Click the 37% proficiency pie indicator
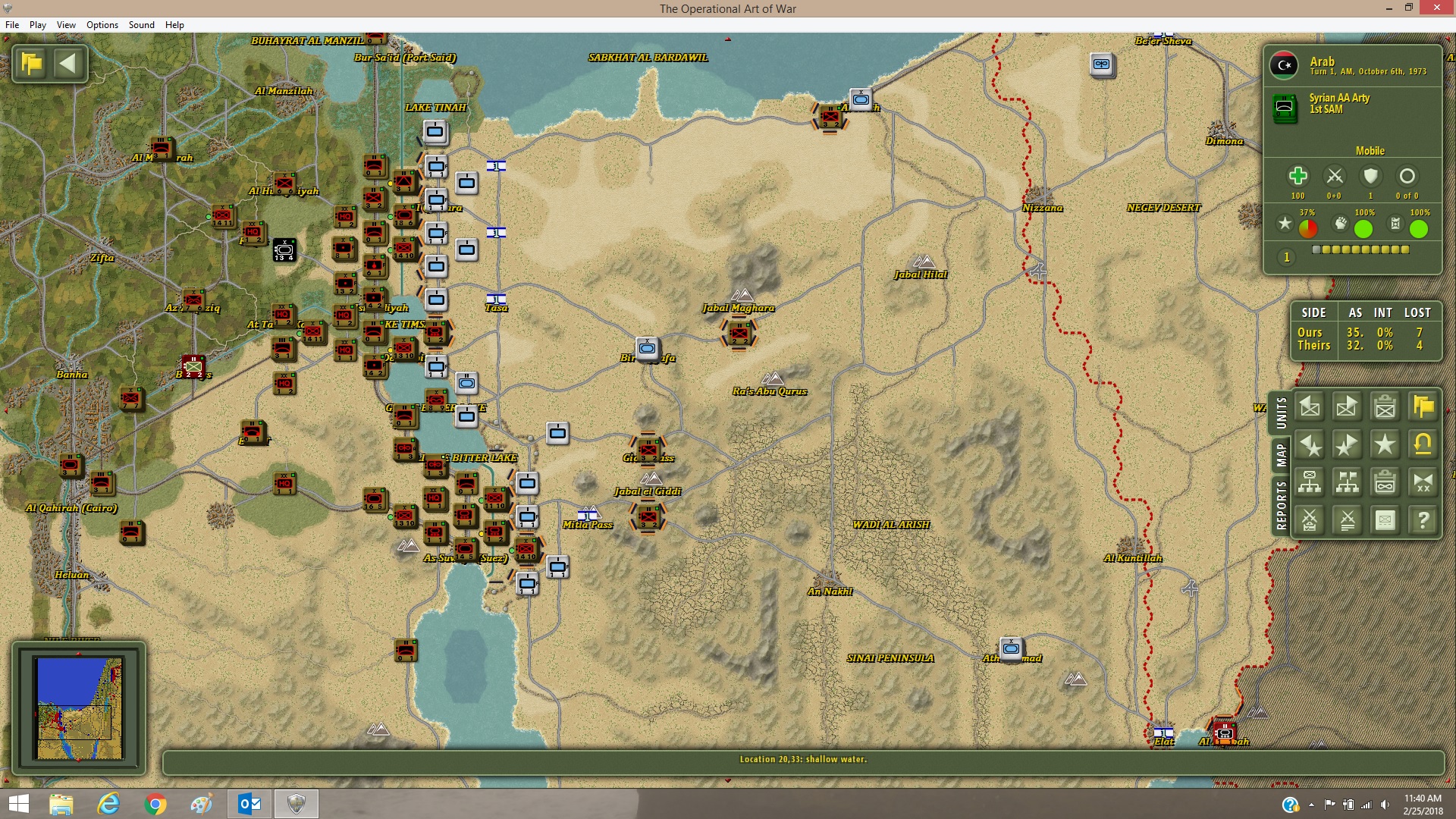This screenshot has width=1456, height=819. [1308, 228]
